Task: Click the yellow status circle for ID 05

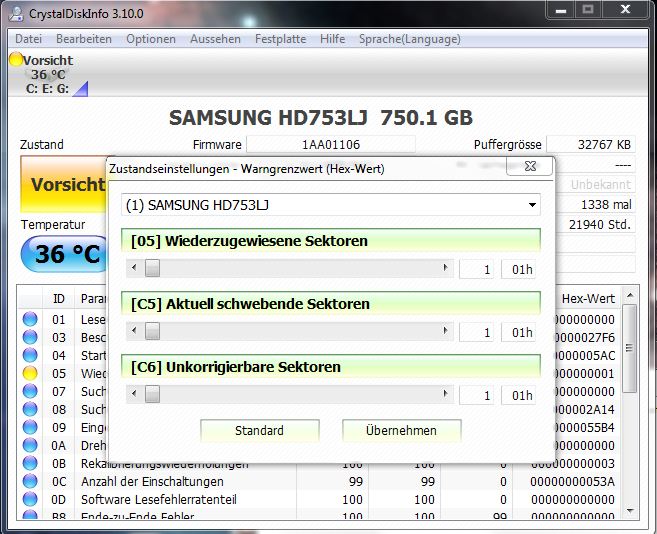Action: point(30,373)
